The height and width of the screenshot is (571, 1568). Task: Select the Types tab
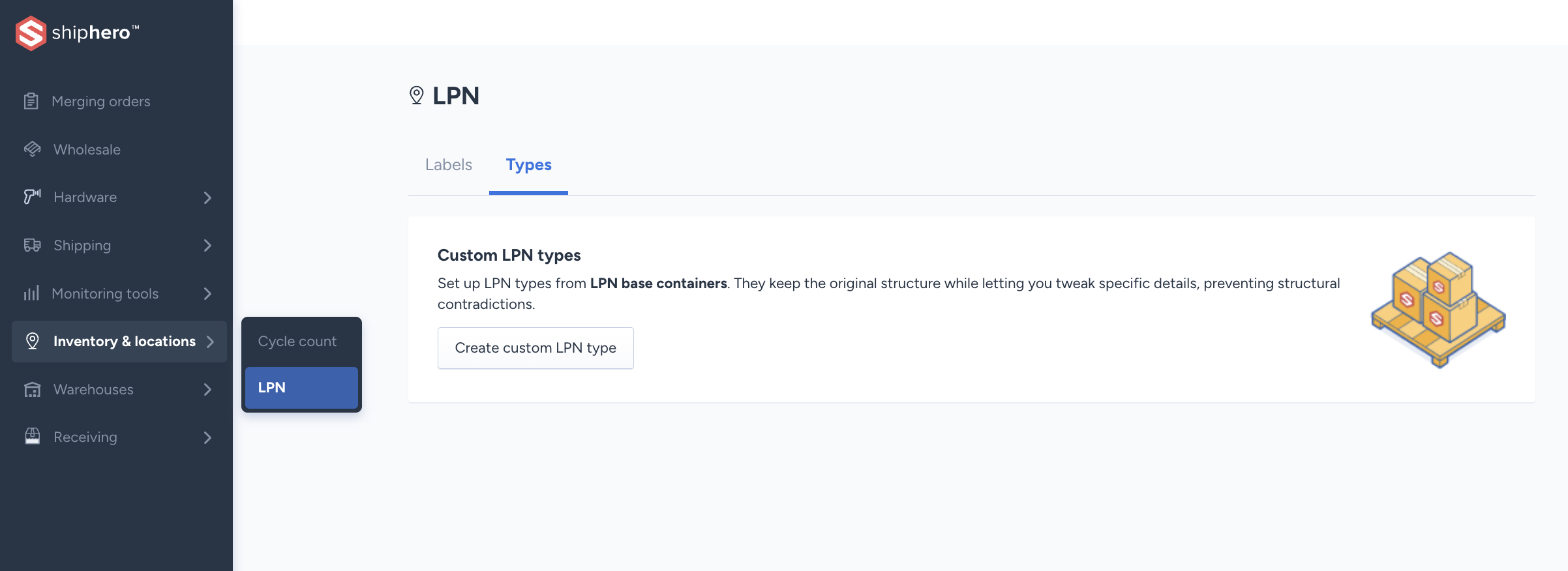click(x=528, y=165)
